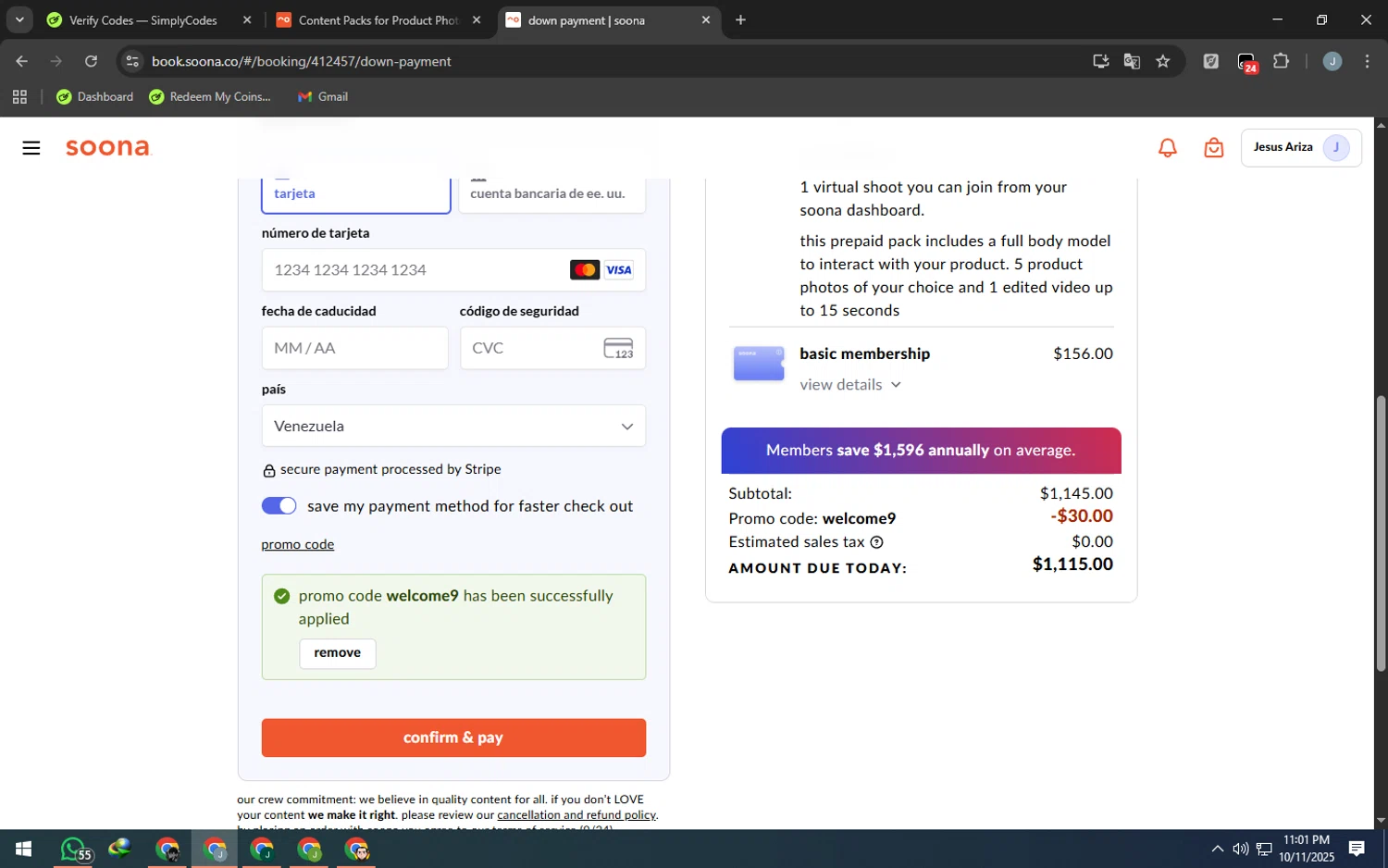Image resolution: width=1388 pixels, height=868 pixels.
Task: View site information icon
Action: point(132,61)
